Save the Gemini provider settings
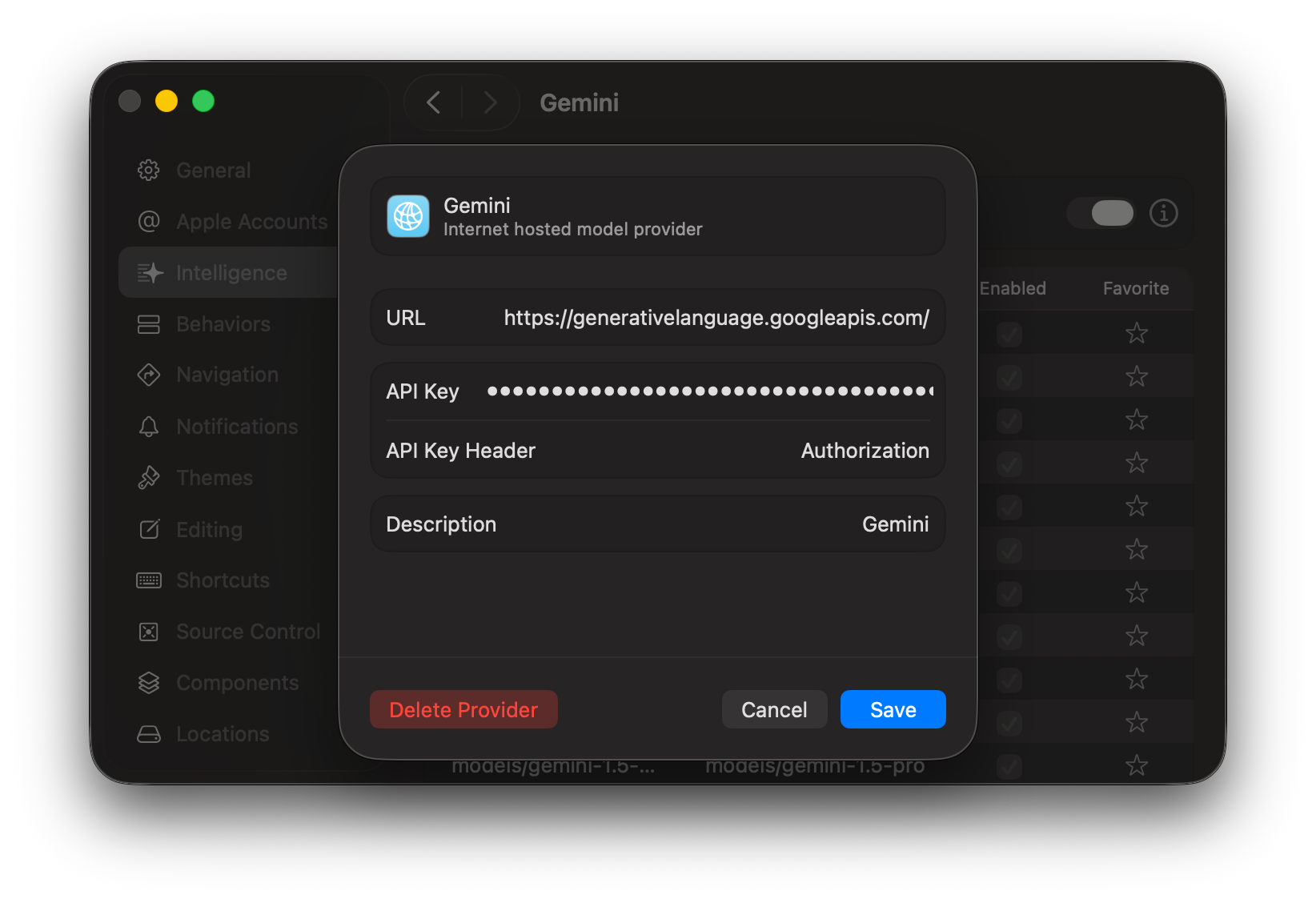Image resolution: width=1316 pixels, height=903 pixels. (x=893, y=709)
